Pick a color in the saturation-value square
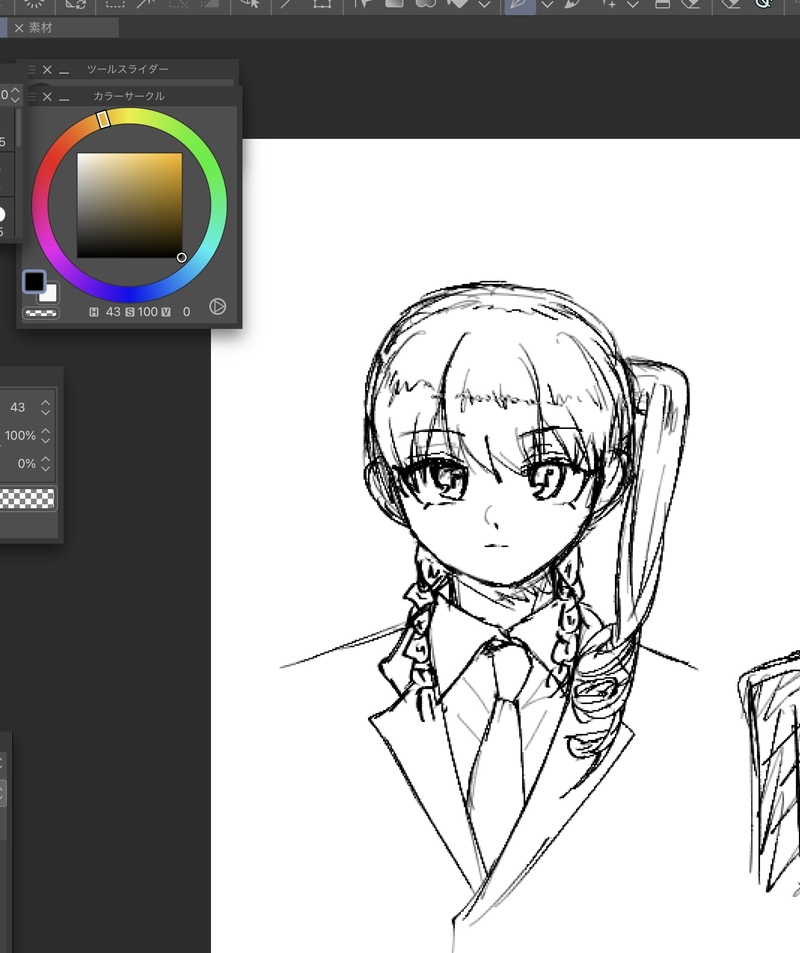This screenshot has width=800, height=953. pyautogui.click(x=129, y=205)
